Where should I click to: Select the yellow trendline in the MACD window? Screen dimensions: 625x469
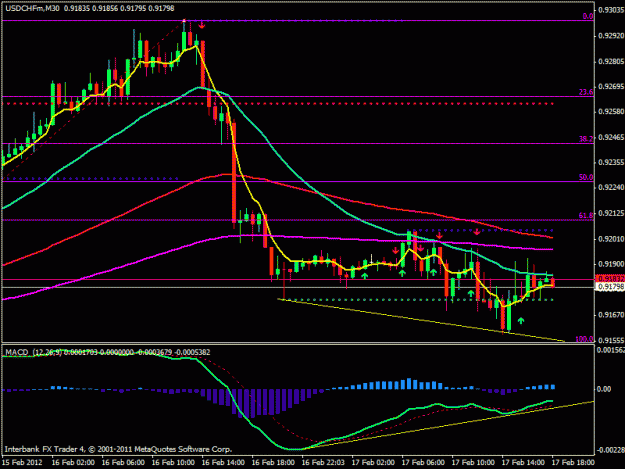(446, 426)
